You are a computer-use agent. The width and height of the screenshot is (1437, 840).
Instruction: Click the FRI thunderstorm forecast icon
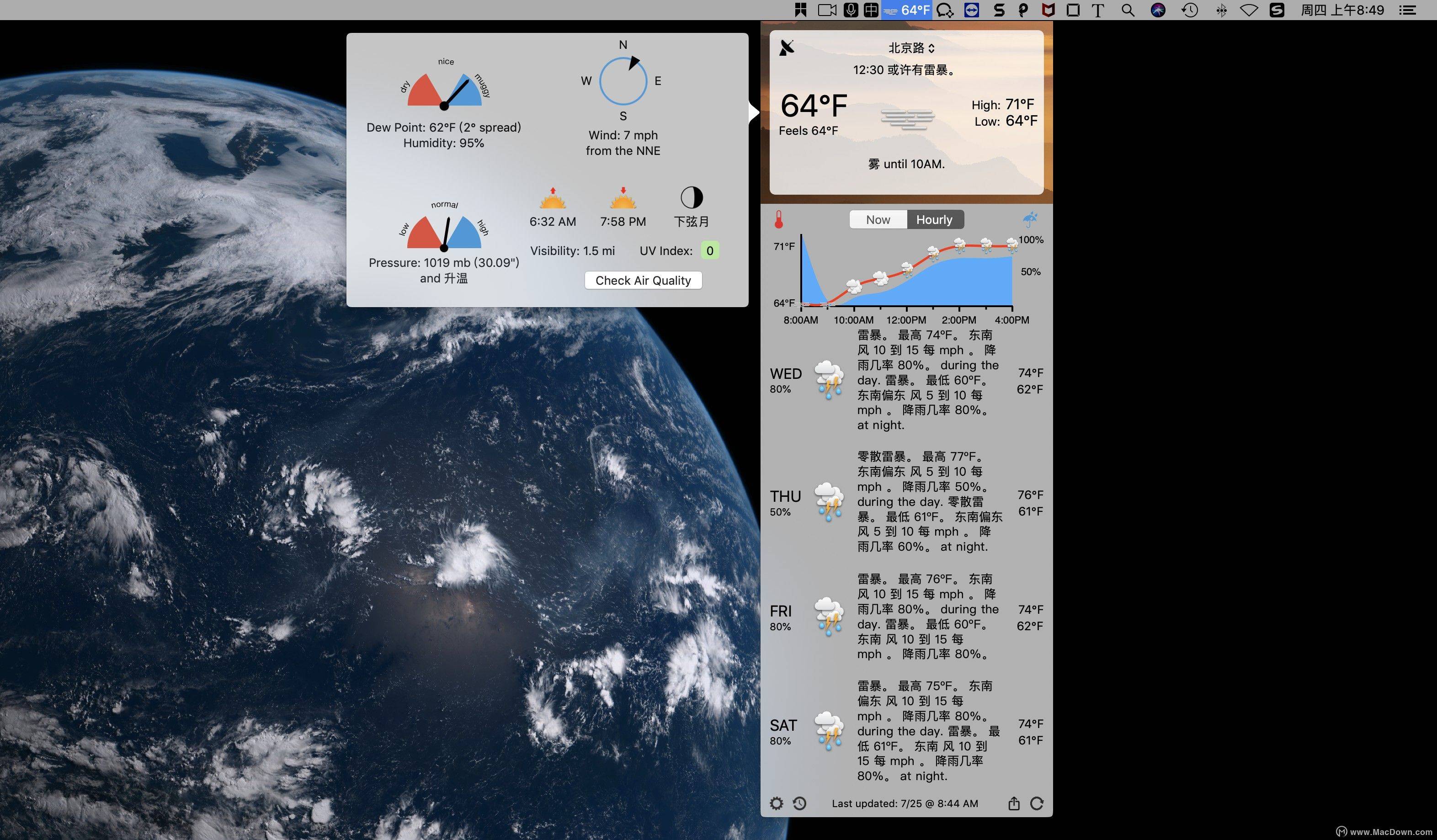coord(829,617)
